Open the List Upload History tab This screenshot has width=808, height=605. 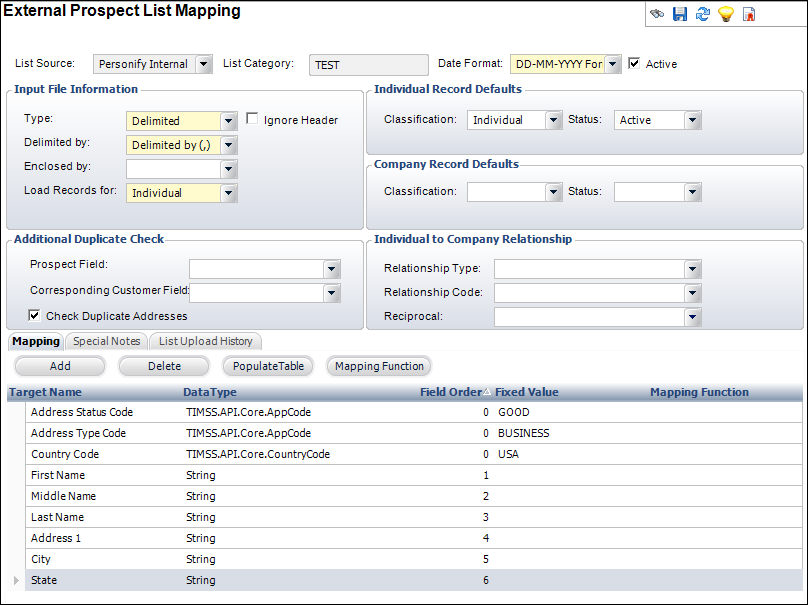(x=205, y=341)
